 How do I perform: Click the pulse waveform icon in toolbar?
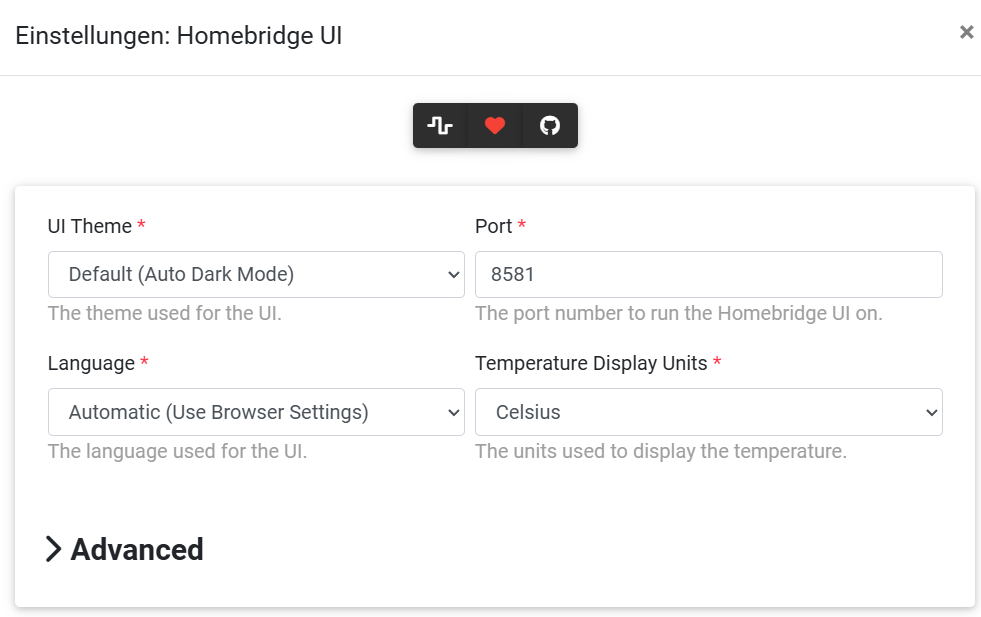click(440, 126)
